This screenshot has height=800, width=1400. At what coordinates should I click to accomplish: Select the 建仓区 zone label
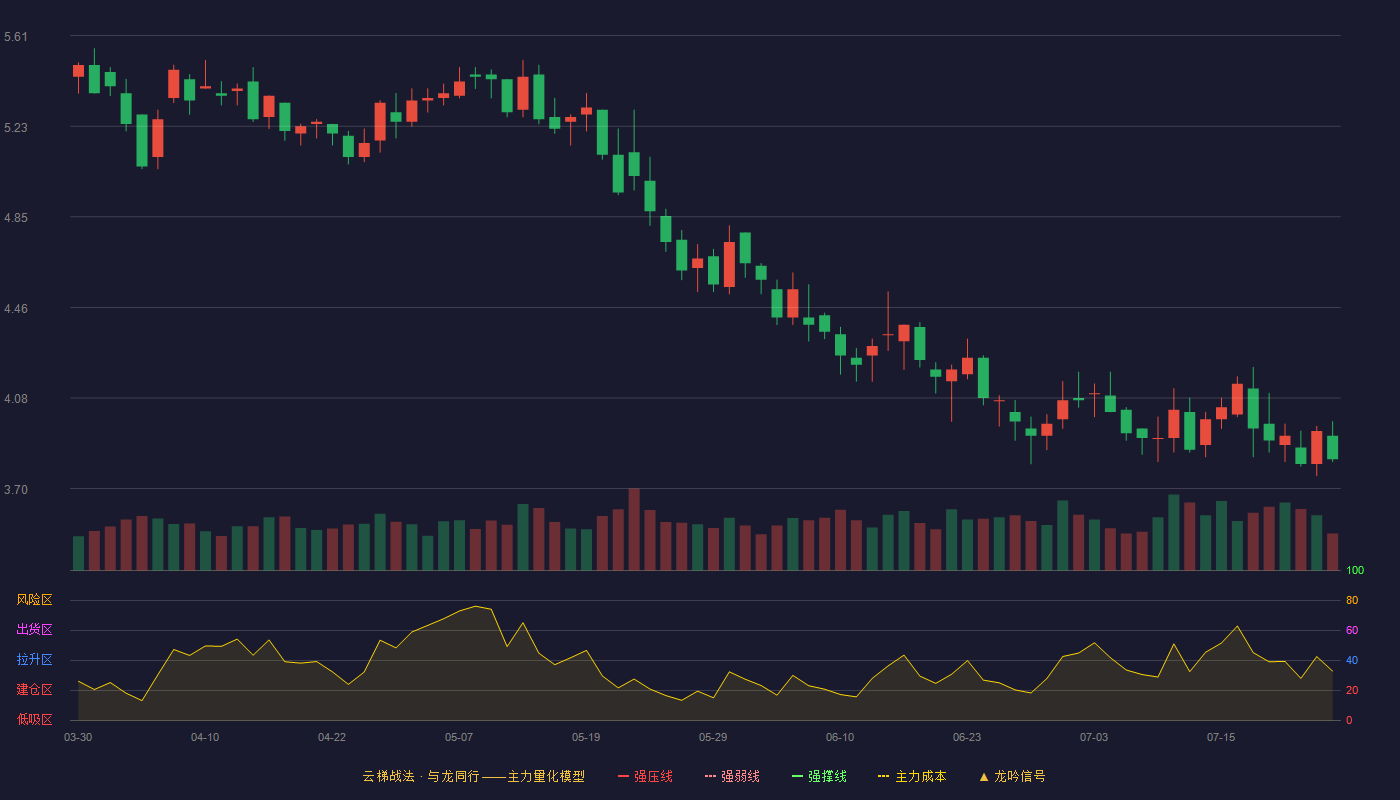(34, 690)
